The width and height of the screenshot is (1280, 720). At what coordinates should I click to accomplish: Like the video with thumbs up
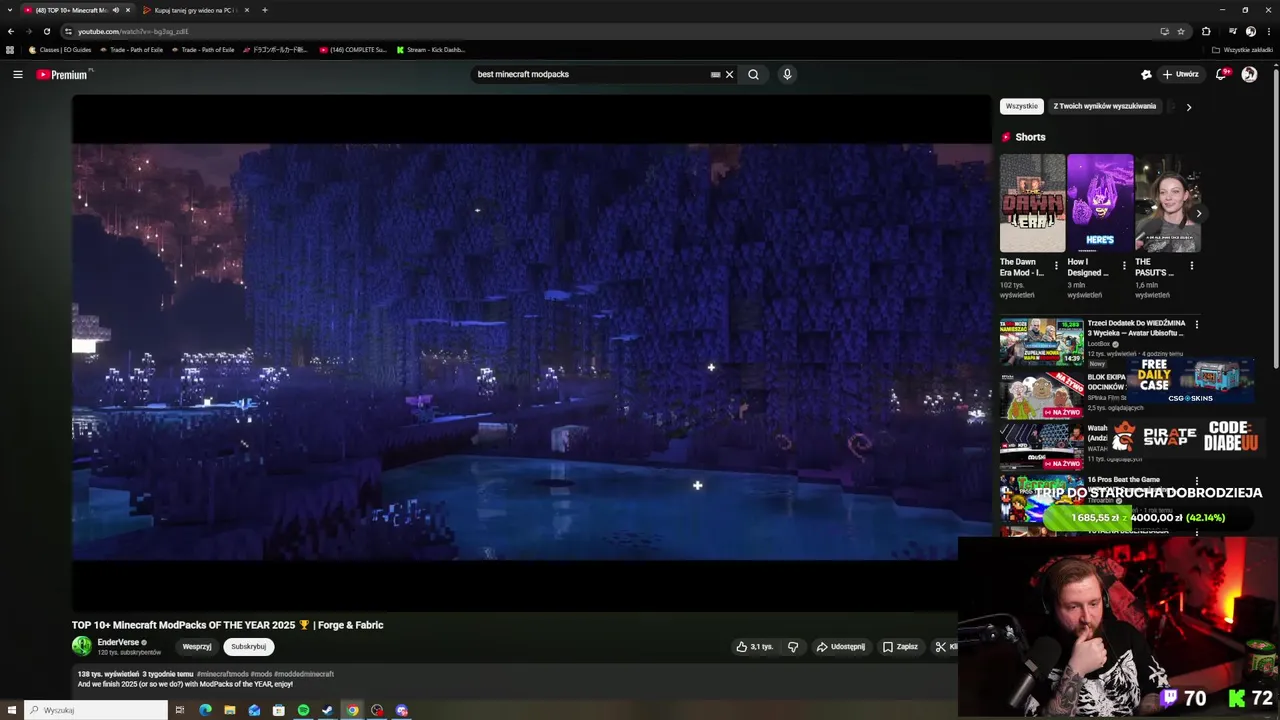(x=754, y=647)
